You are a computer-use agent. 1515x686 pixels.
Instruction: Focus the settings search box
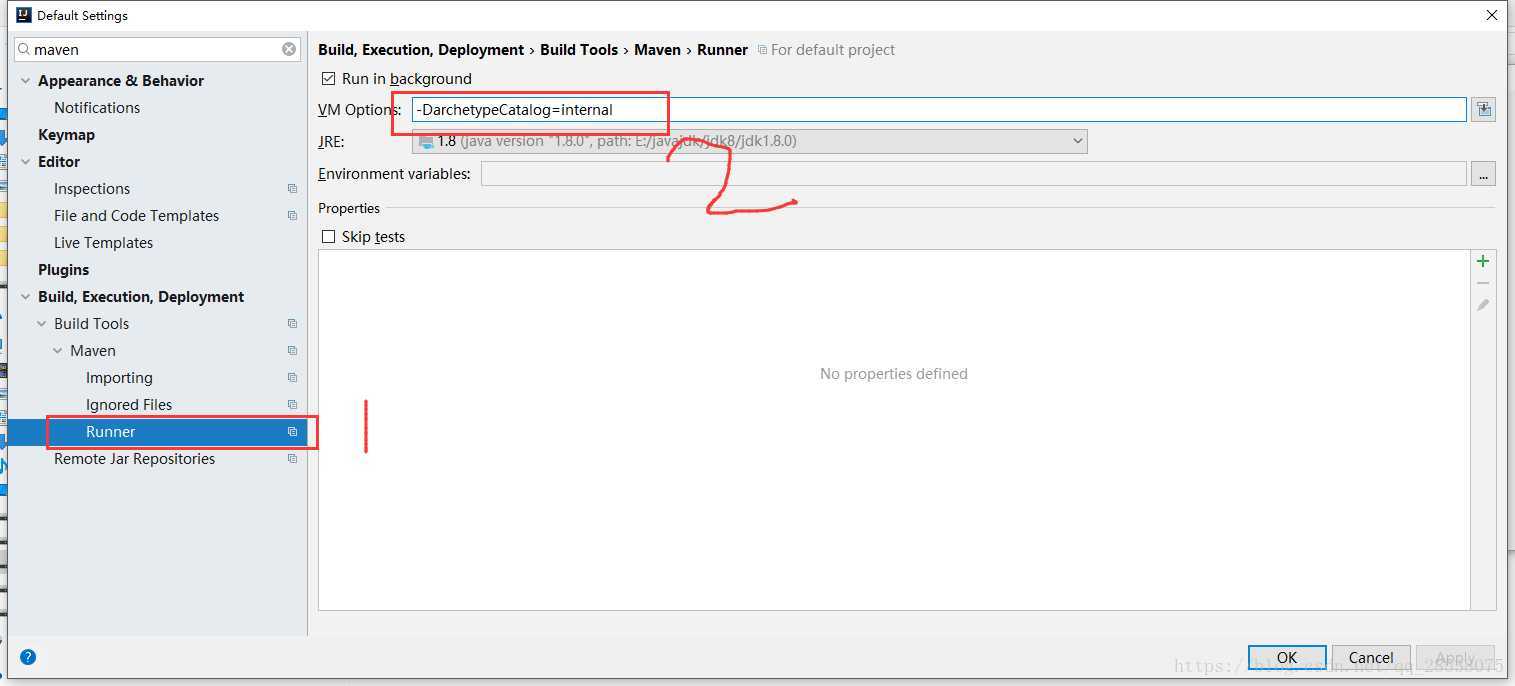pyautogui.click(x=157, y=49)
